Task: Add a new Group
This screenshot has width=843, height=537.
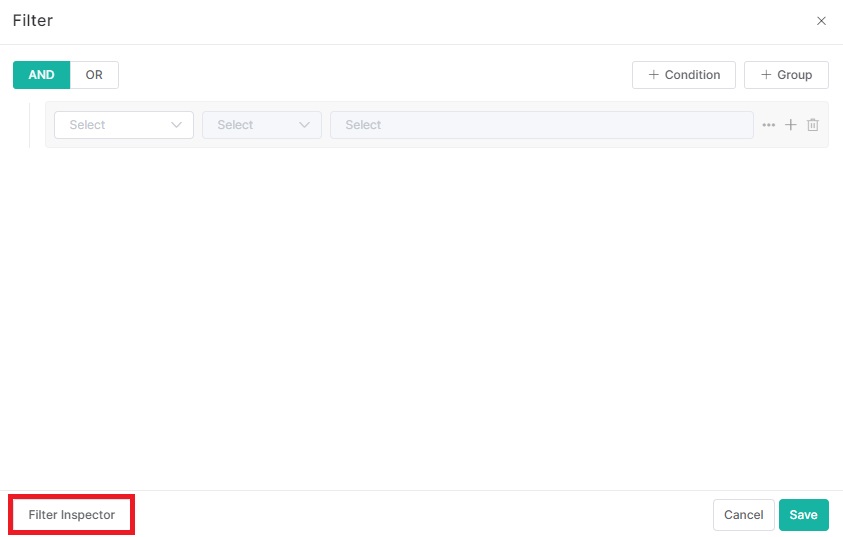Action: coord(786,75)
